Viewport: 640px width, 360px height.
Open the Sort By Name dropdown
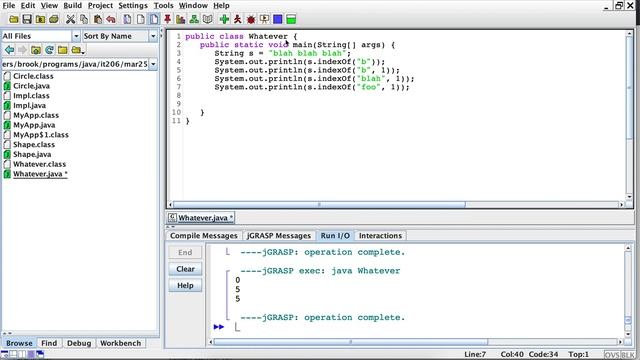(x=153, y=36)
